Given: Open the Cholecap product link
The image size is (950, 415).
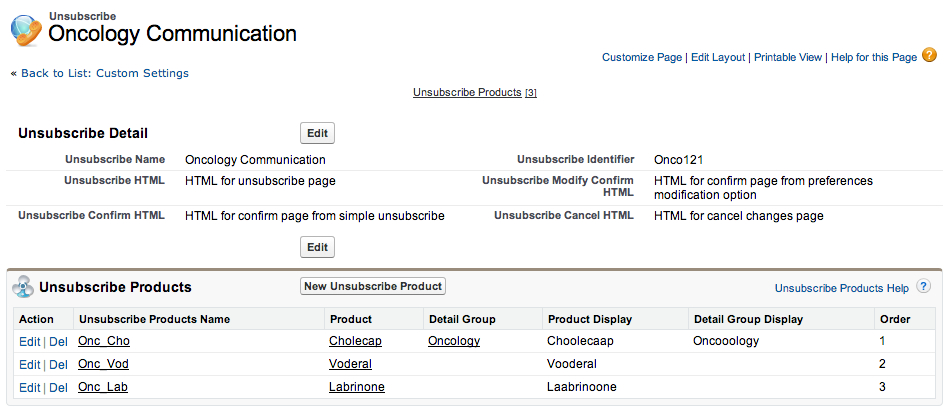Looking at the screenshot, I should [355, 341].
